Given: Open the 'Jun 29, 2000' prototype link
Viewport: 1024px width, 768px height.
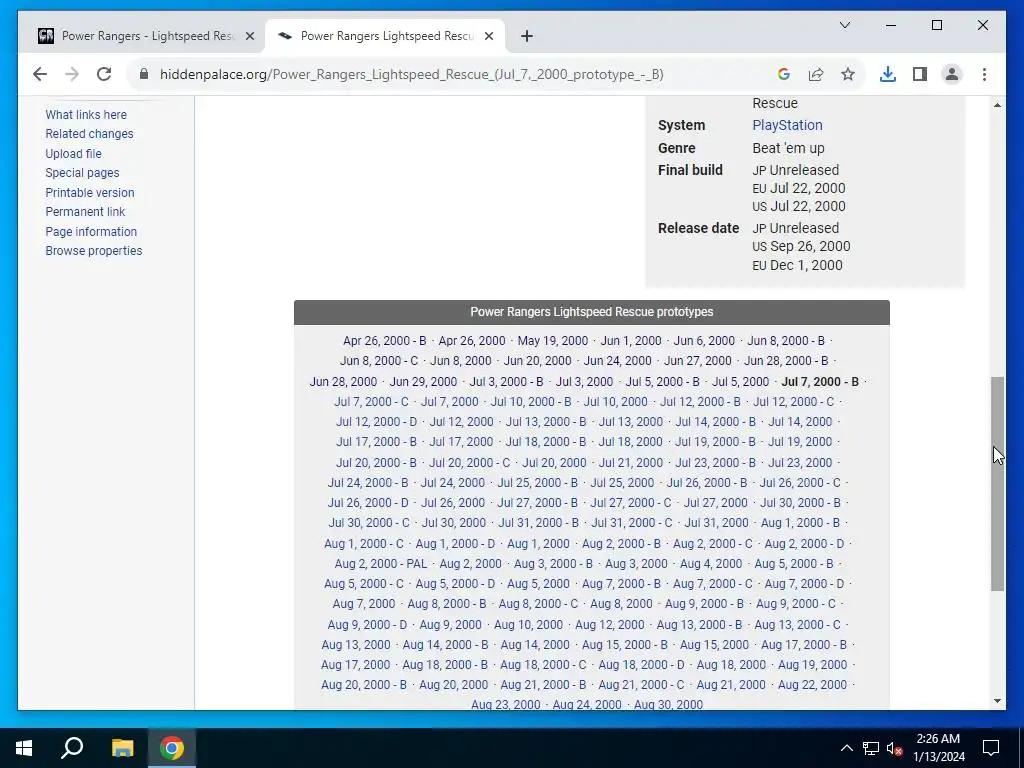Looking at the screenshot, I should click(423, 381).
